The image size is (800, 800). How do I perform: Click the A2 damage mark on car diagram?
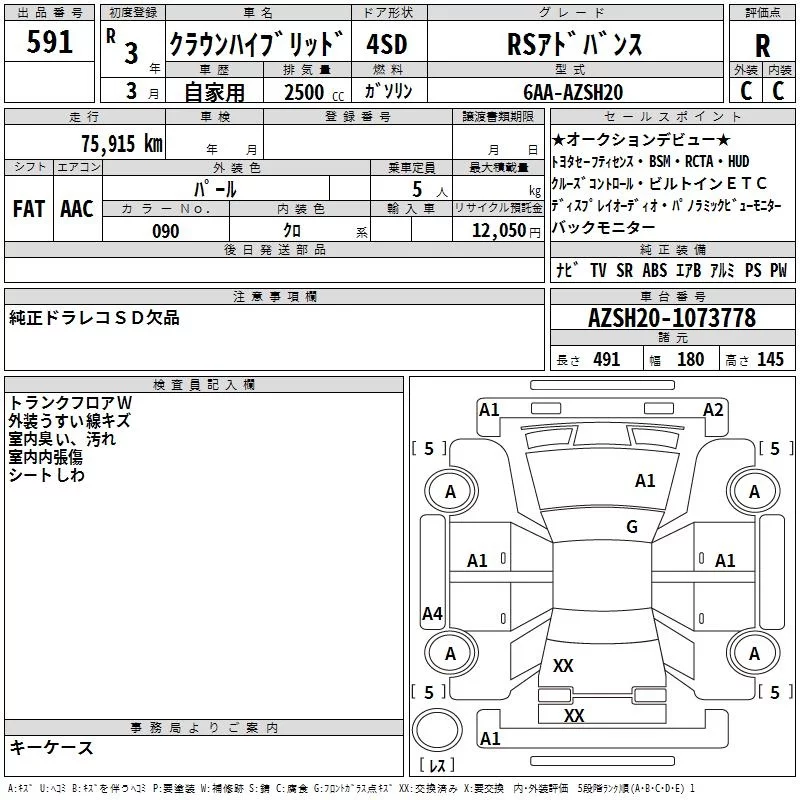coord(713,409)
